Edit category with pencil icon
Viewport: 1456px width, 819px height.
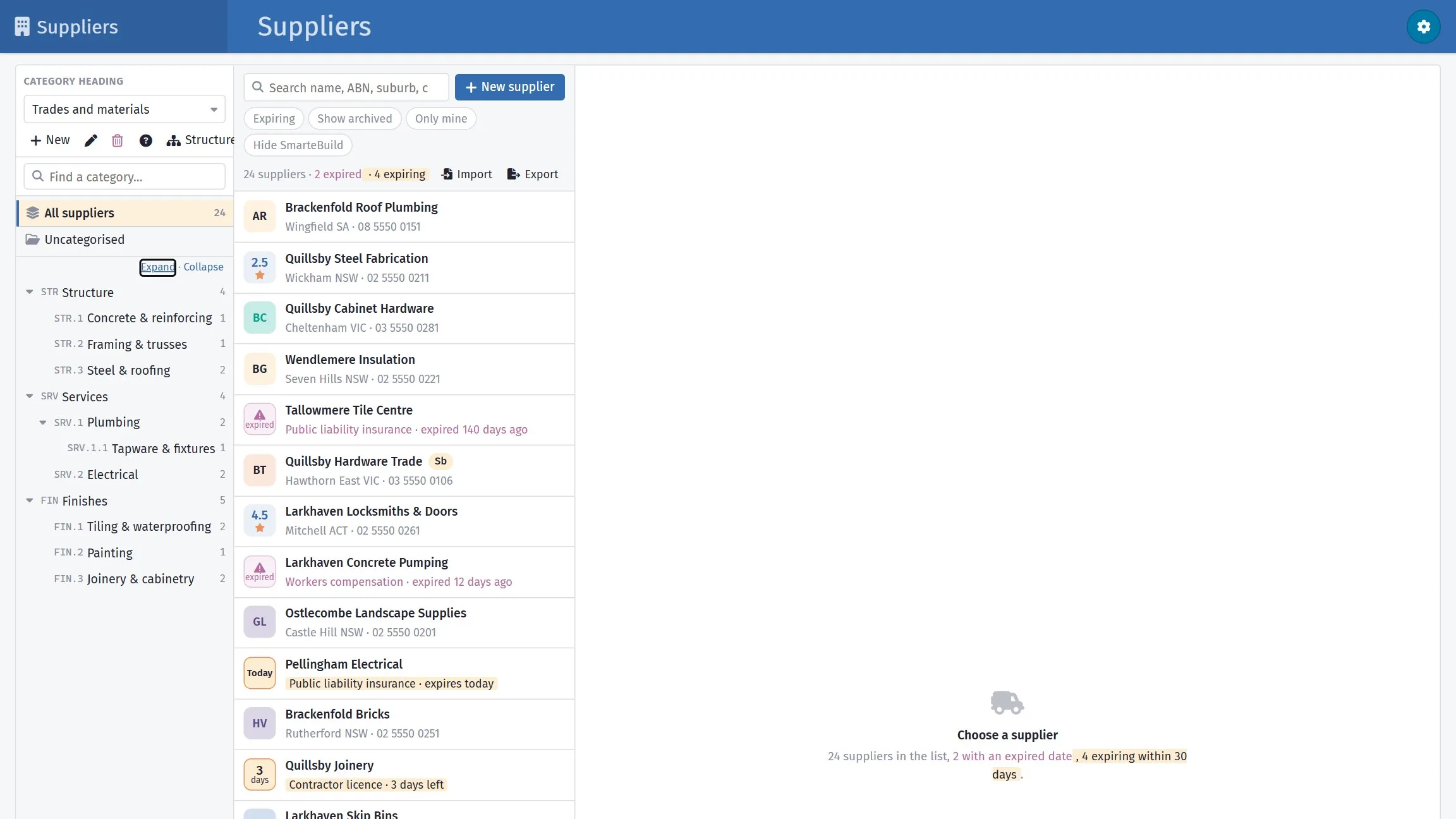[x=91, y=140]
